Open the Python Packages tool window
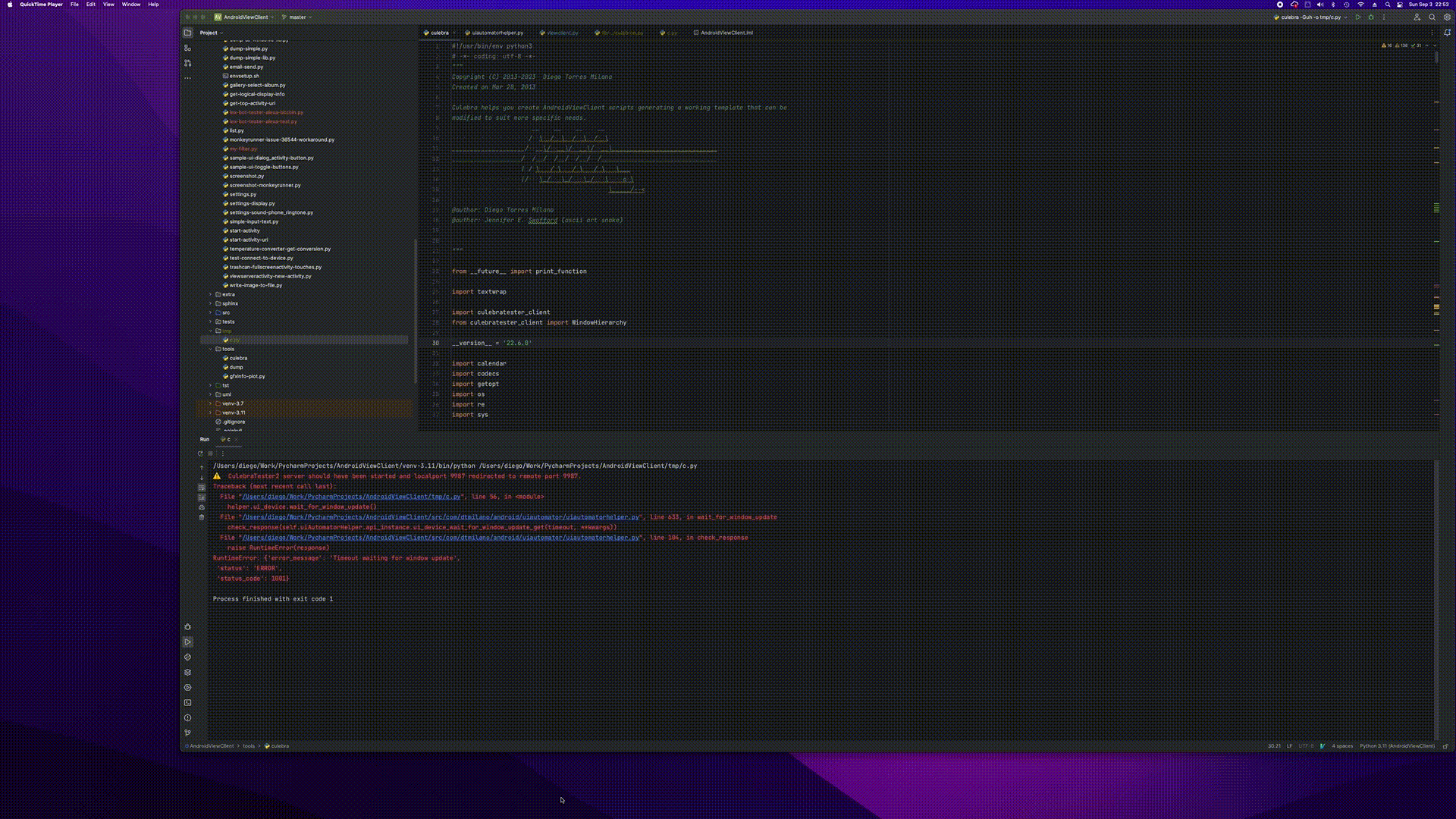1456x819 pixels. (187, 673)
